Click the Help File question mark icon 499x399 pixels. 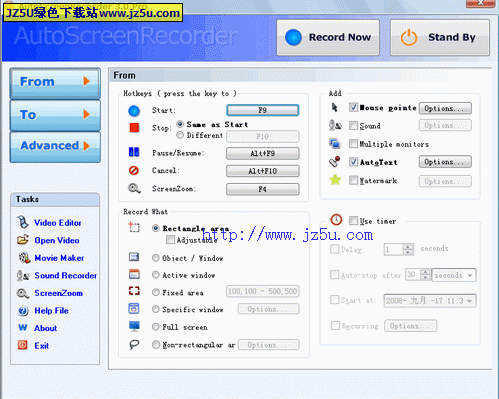click(23, 311)
